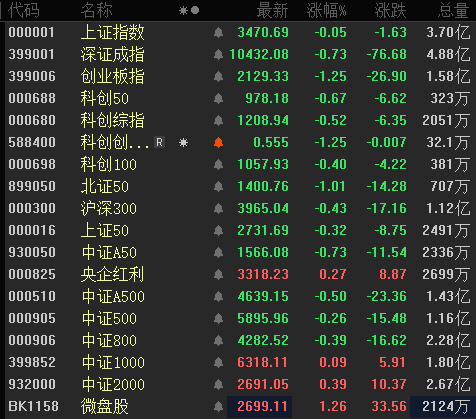This screenshot has width=476, height=419.
Task: Click the alert bell for 科创50
Action: pos(218,99)
